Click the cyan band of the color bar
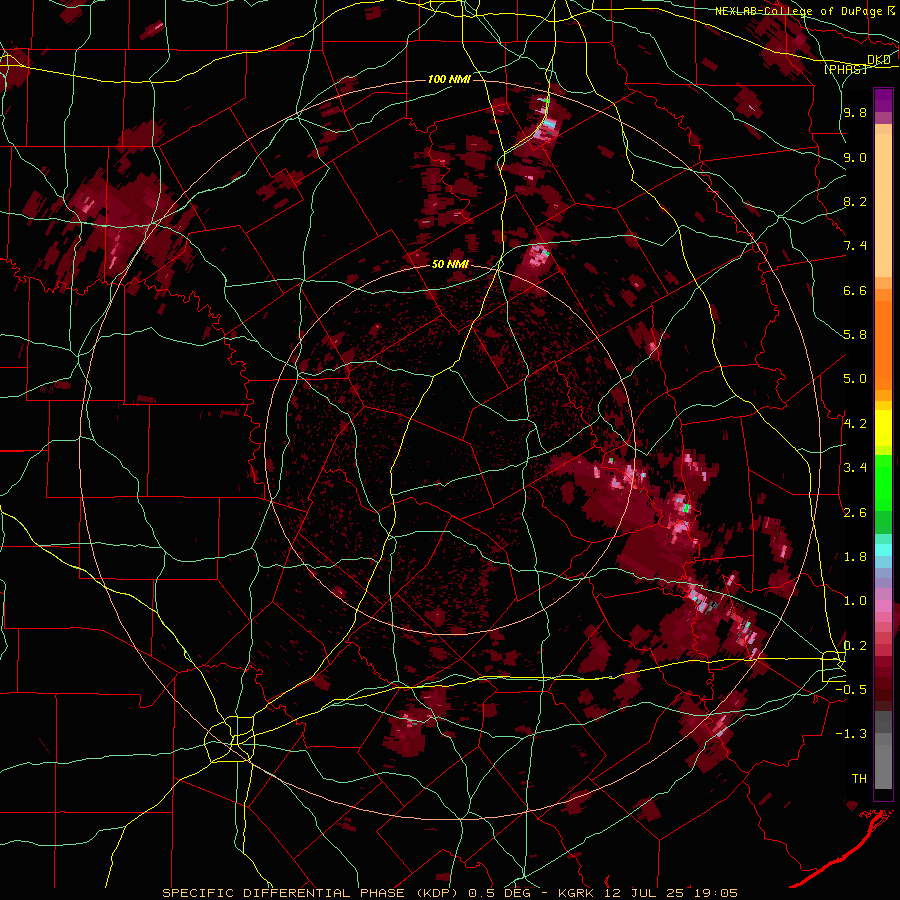Image resolution: width=900 pixels, height=900 pixels. [883, 549]
